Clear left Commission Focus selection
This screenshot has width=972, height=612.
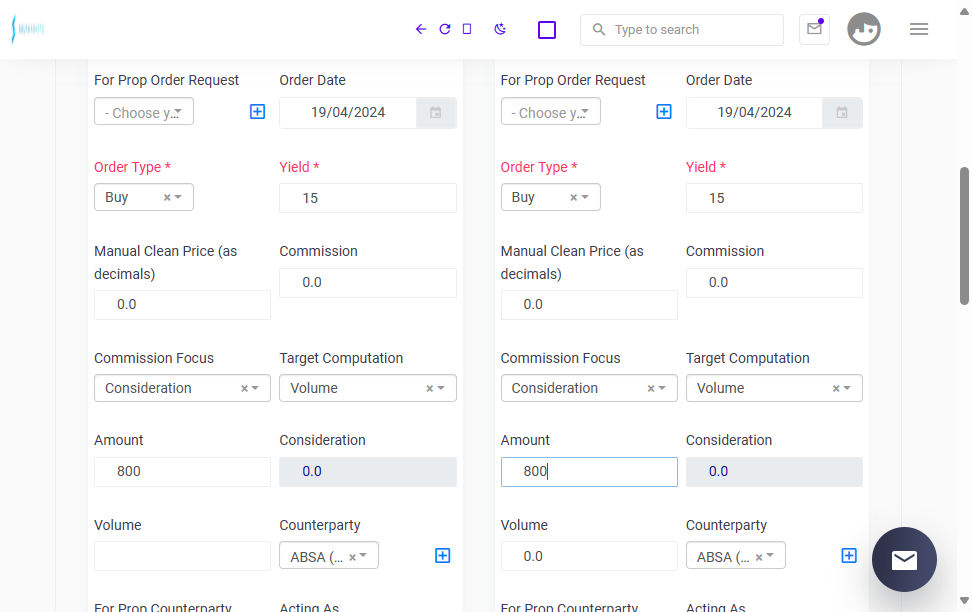244,389
